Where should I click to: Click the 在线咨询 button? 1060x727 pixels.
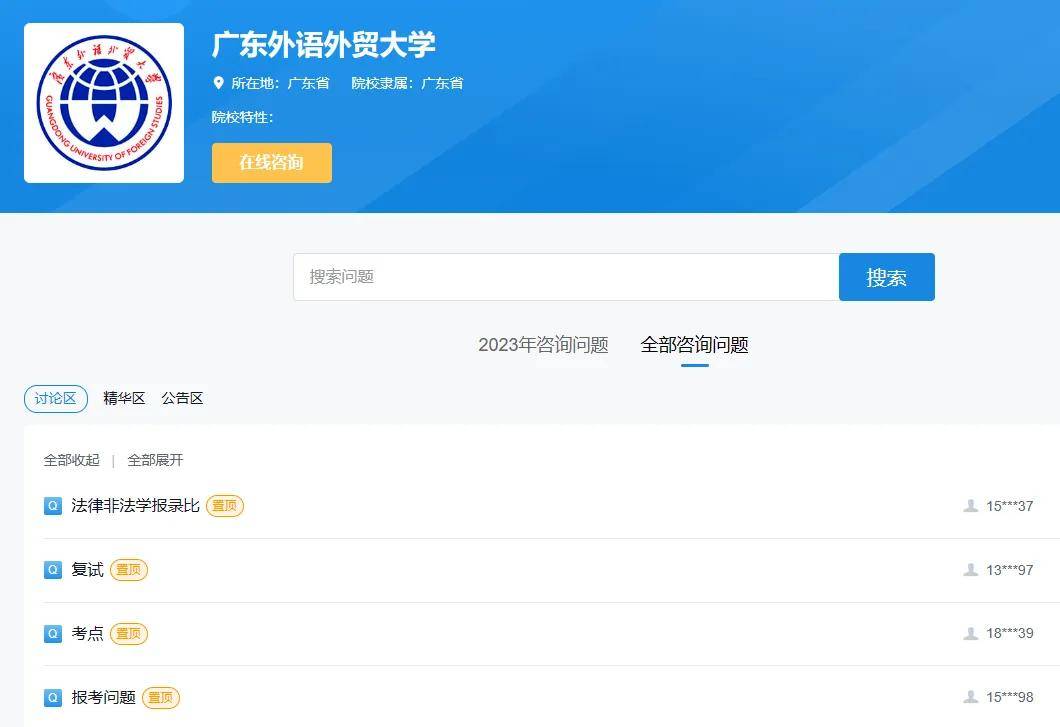[272, 162]
